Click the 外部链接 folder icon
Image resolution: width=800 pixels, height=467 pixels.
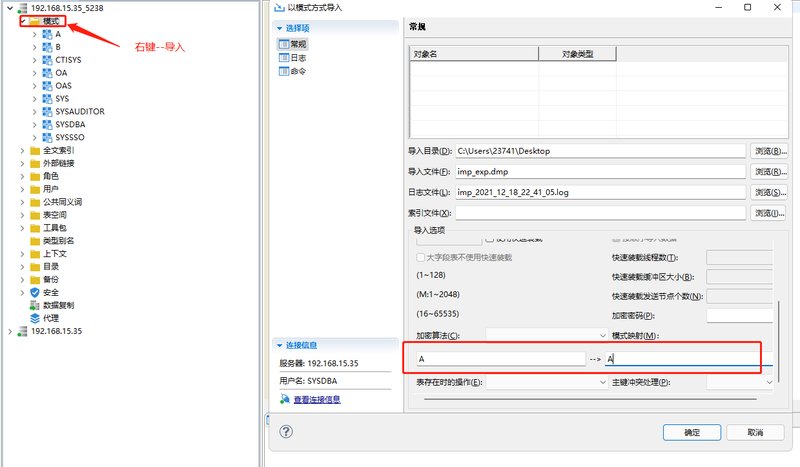tap(35, 163)
